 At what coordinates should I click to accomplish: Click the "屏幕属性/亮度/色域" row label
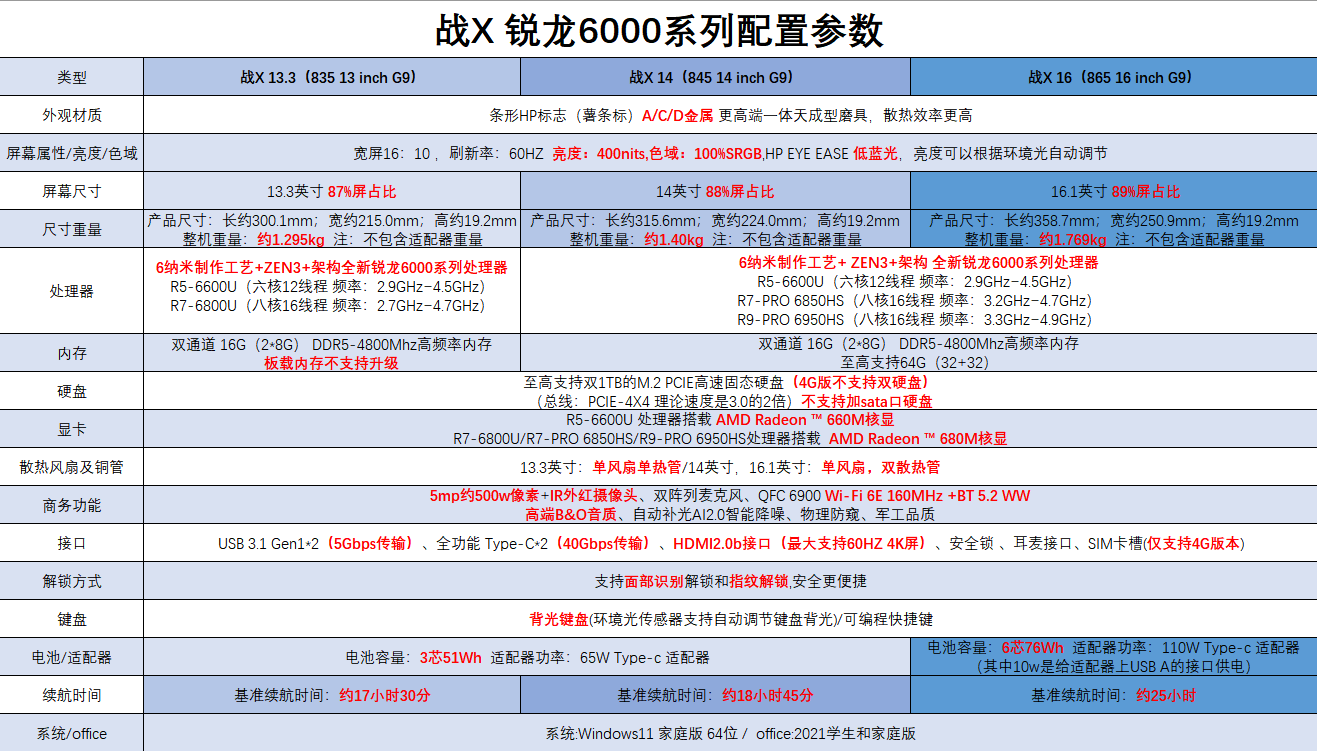pyautogui.click(x=72, y=153)
